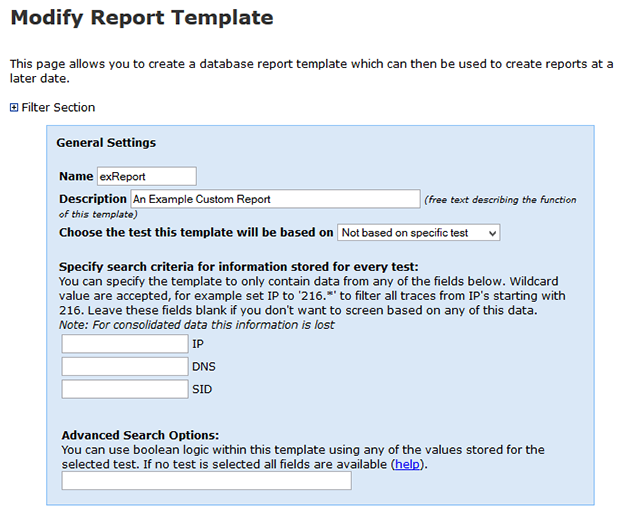
Task: Expand the Filter Section plus icon
Action: 14,108
